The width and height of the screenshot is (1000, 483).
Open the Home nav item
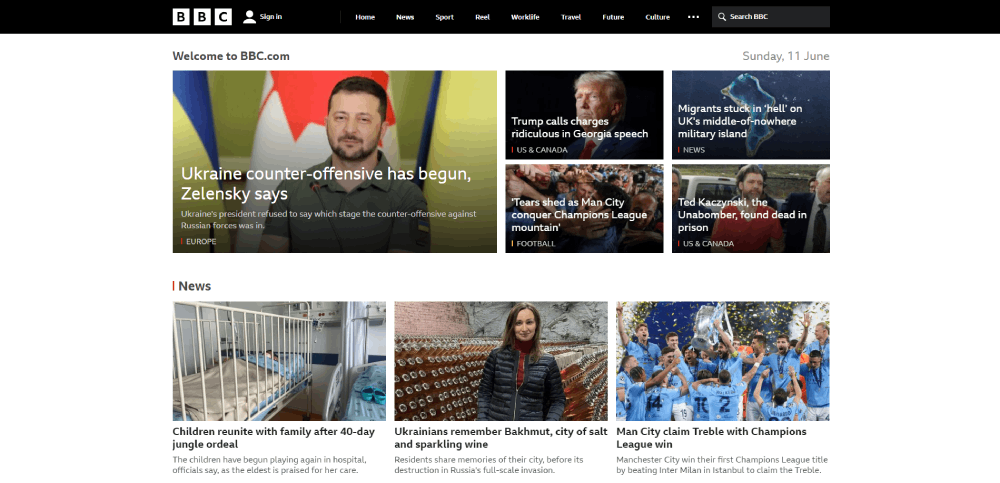point(365,17)
